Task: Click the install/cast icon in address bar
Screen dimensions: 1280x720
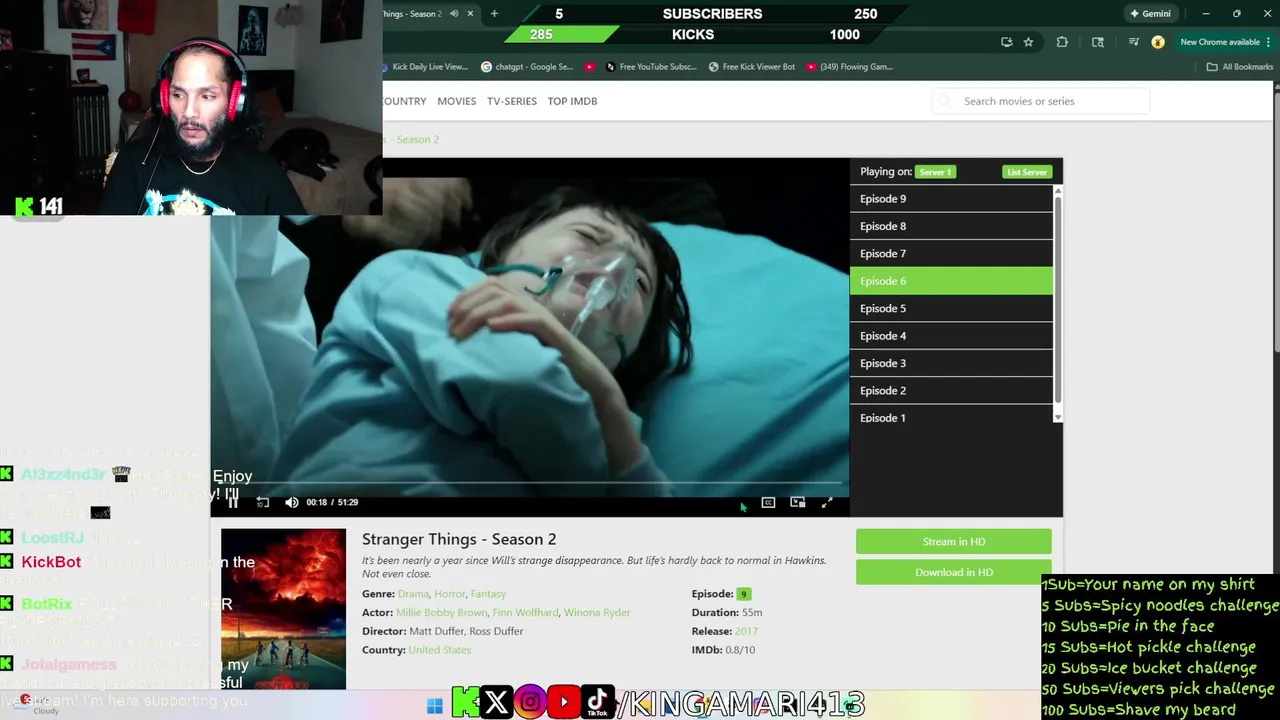Action: (1006, 42)
